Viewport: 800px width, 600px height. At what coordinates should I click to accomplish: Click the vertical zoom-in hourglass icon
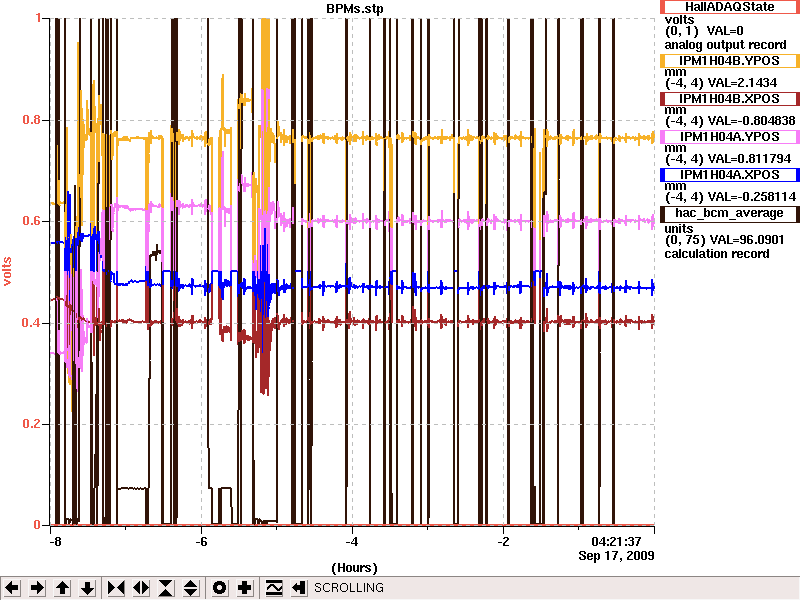[x=166, y=588]
